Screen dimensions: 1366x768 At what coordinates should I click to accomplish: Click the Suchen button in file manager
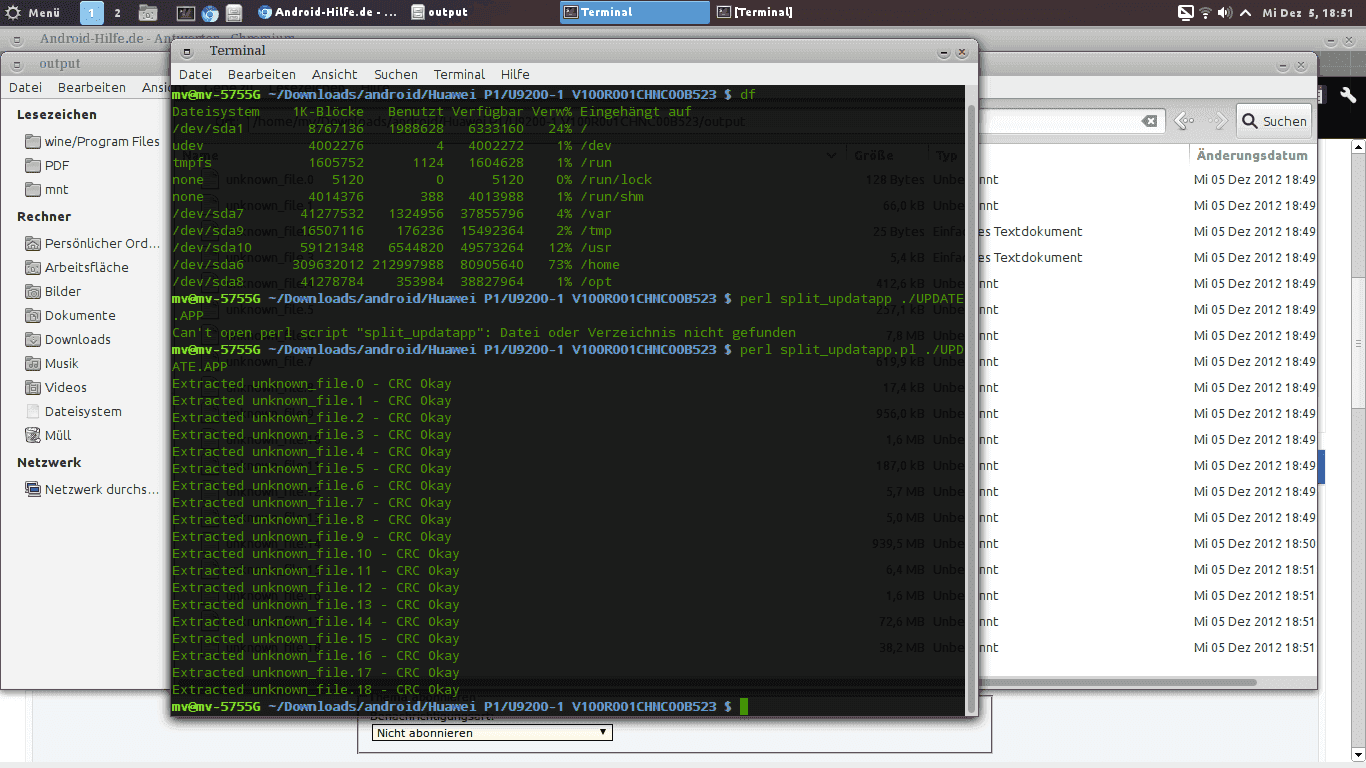point(1274,121)
